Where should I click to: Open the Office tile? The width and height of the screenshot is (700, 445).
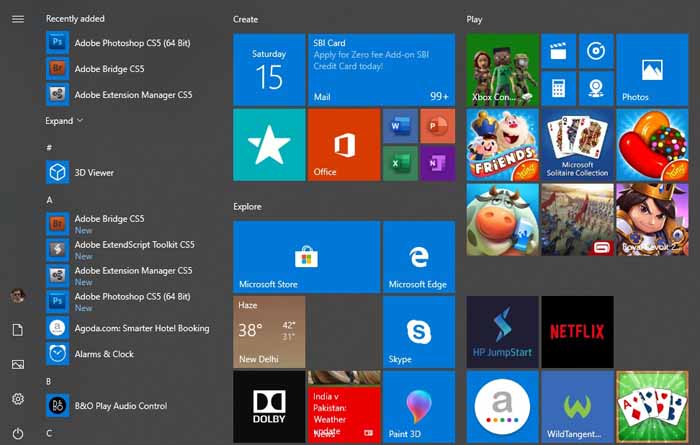click(x=344, y=145)
